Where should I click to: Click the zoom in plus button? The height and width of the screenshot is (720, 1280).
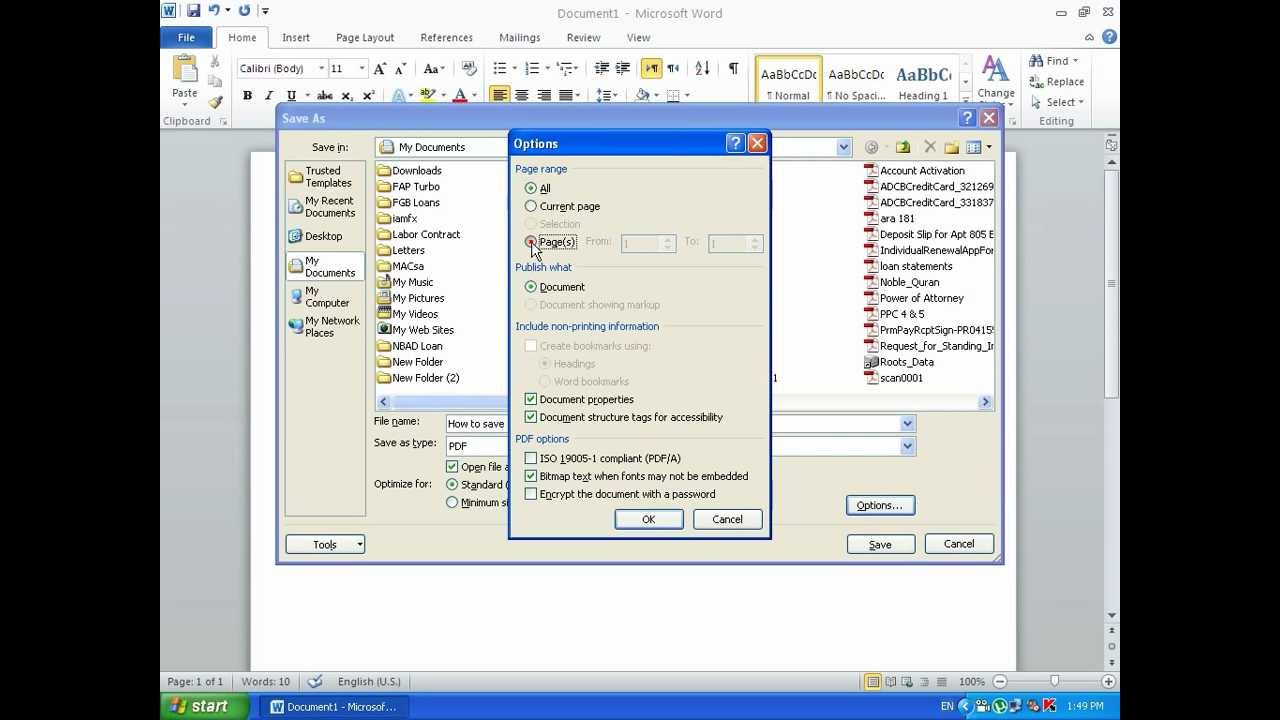click(x=1108, y=681)
